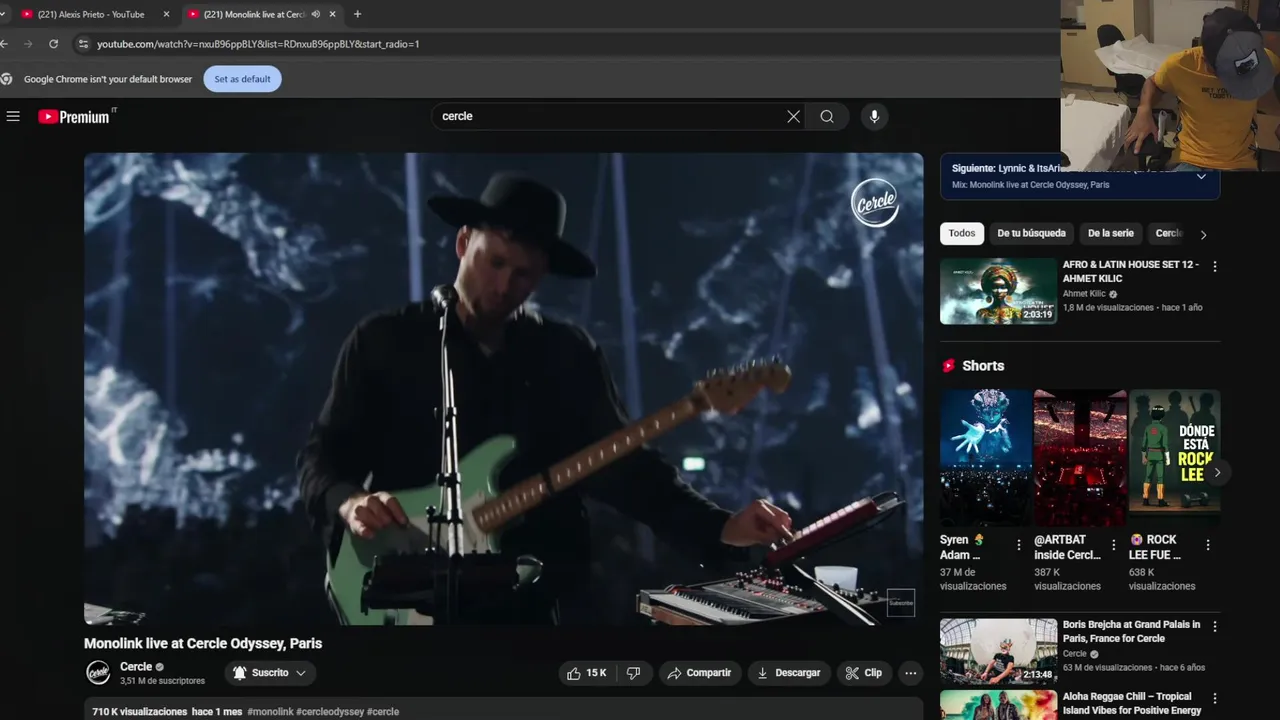Click the Monolink video player to pause
Screen dimensions: 1280x720
[504, 389]
